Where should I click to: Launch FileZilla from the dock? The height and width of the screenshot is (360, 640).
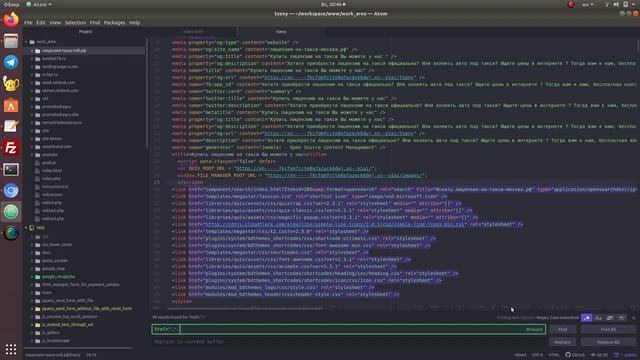click(11, 148)
